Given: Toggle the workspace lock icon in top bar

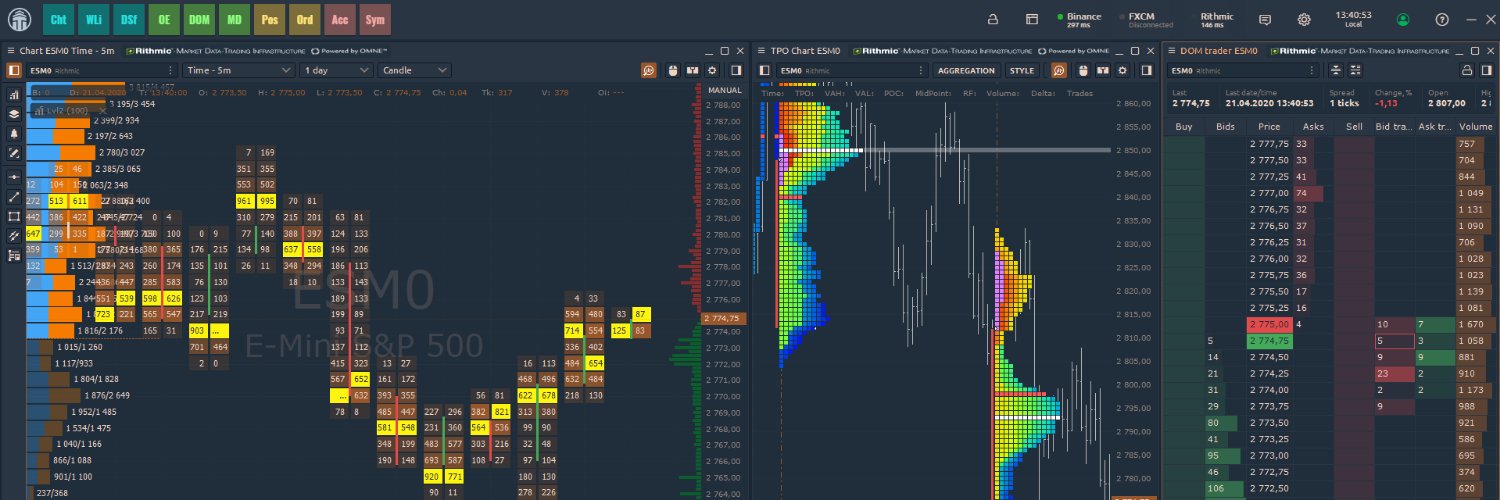Looking at the screenshot, I should [x=993, y=19].
